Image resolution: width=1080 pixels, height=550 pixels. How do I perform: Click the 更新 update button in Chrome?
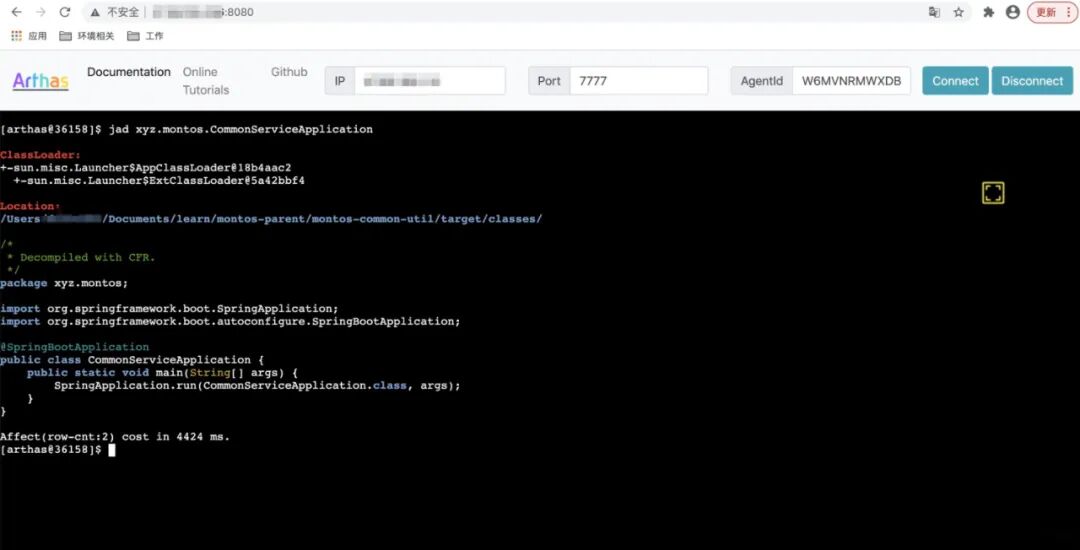(1052, 12)
